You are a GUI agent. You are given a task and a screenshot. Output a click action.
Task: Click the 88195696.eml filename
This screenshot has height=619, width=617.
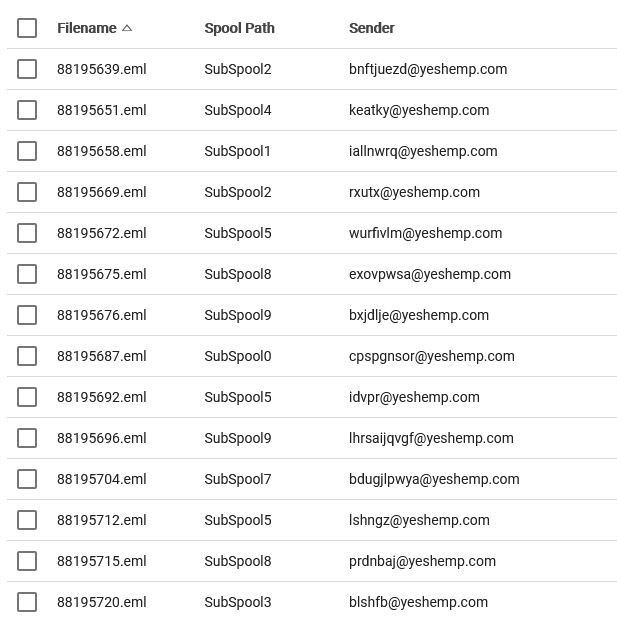coord(101,438)
